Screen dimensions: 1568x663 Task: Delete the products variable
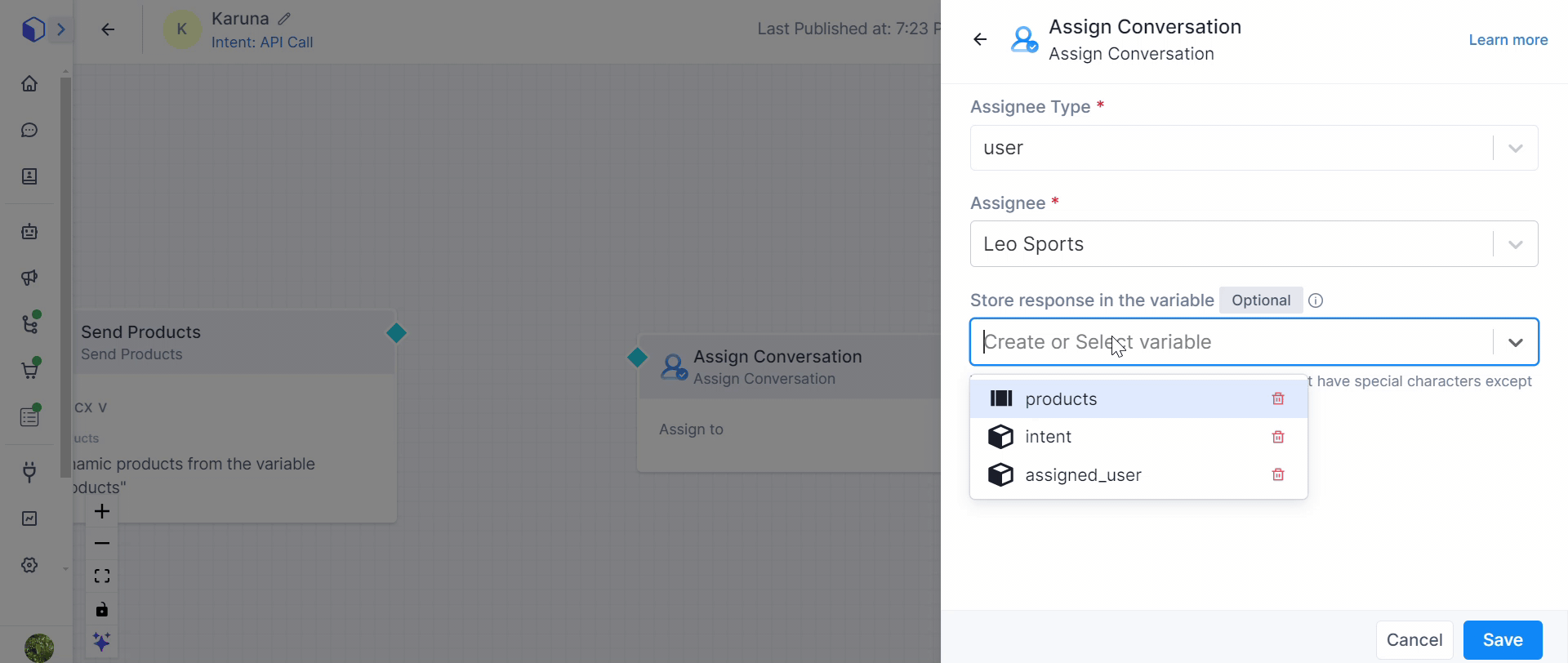[1278, 398]
